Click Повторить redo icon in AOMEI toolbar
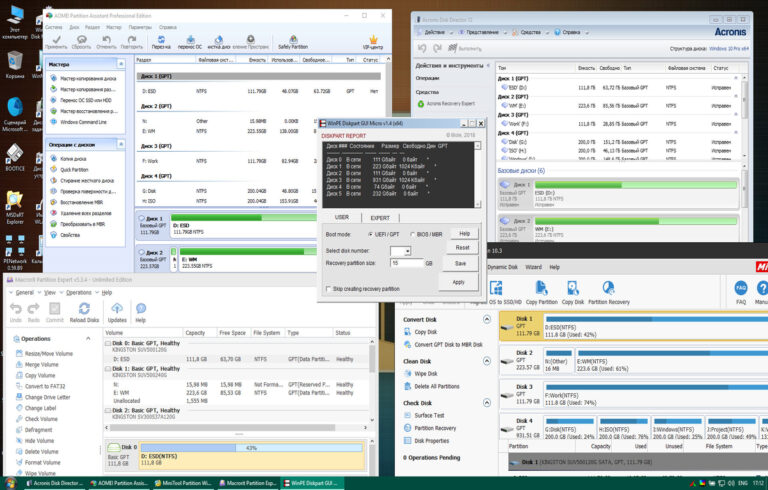 pyautogui.click(x=131, y=39)
